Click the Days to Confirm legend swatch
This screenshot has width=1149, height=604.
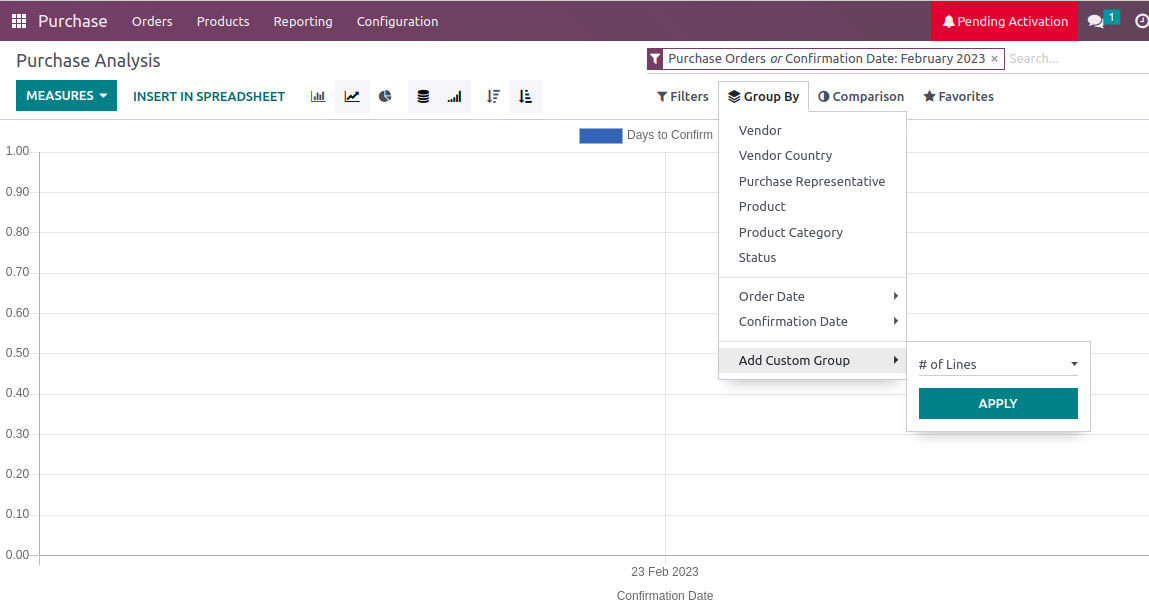coord(600,135)
